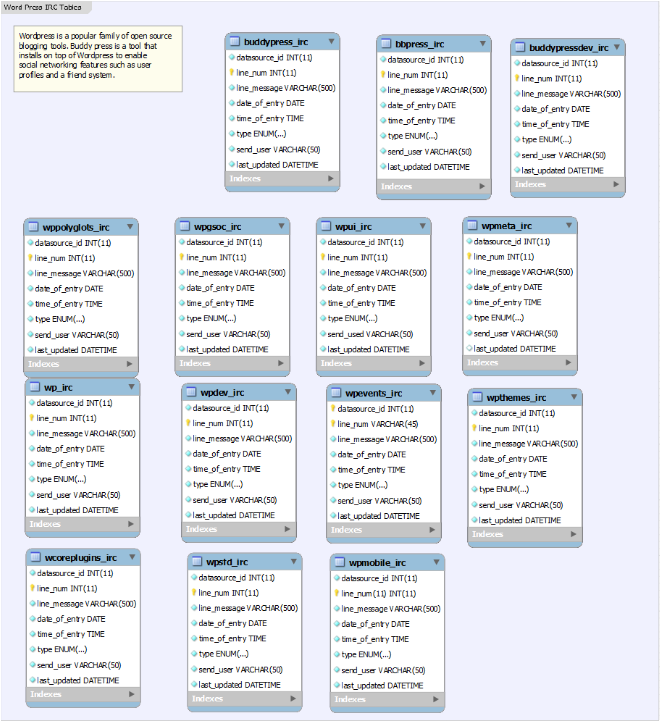Collapse wpdev_irc table with header arrow

(288, 392)
